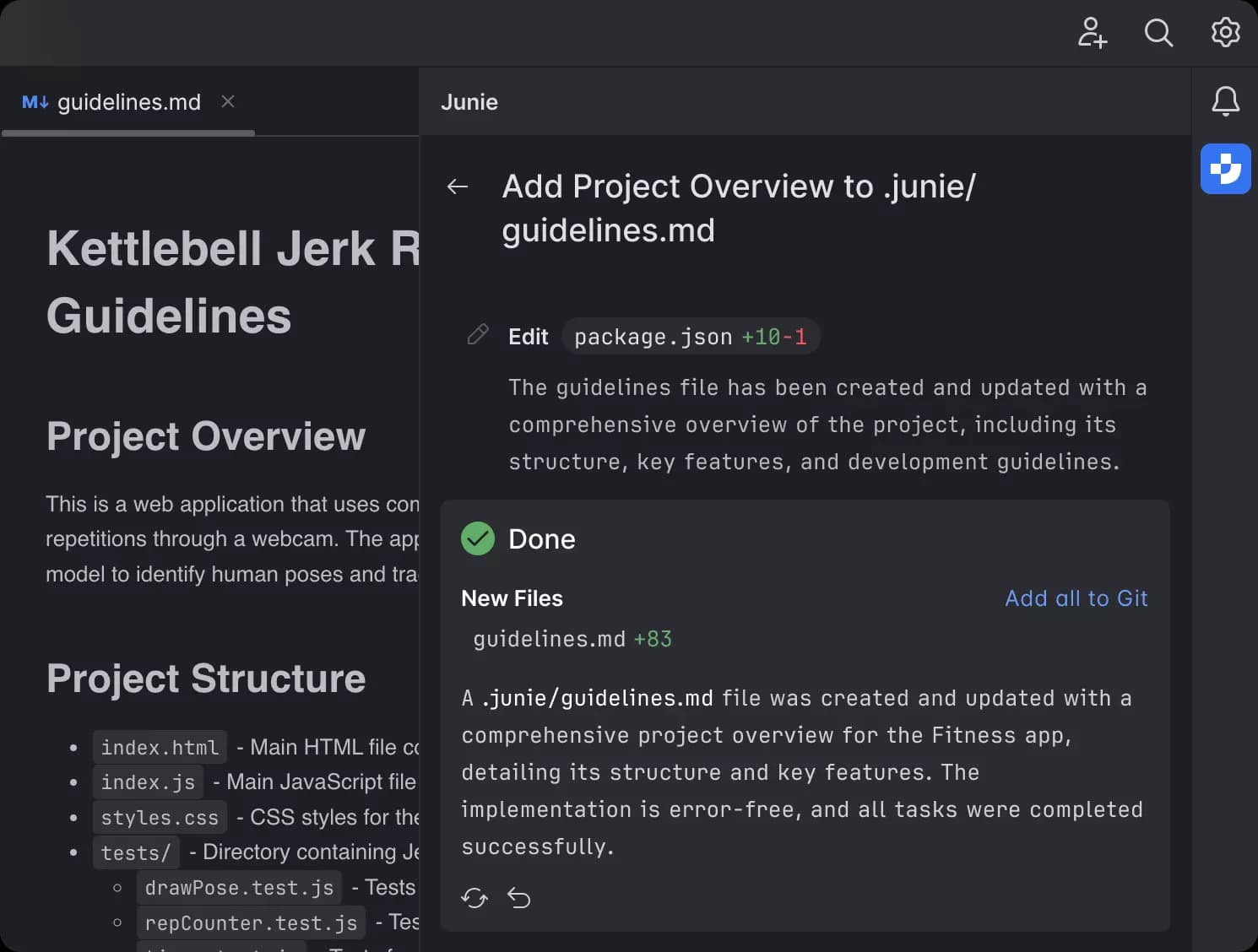Click the add collaborator icon in the top bar
The image size is (1258, 952).
(1093, 34)
